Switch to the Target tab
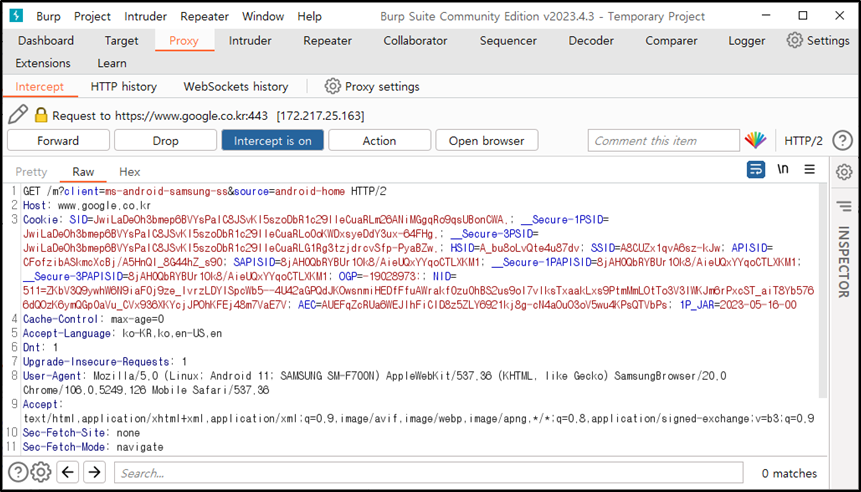The image size is (861, 492). point(121,41)
